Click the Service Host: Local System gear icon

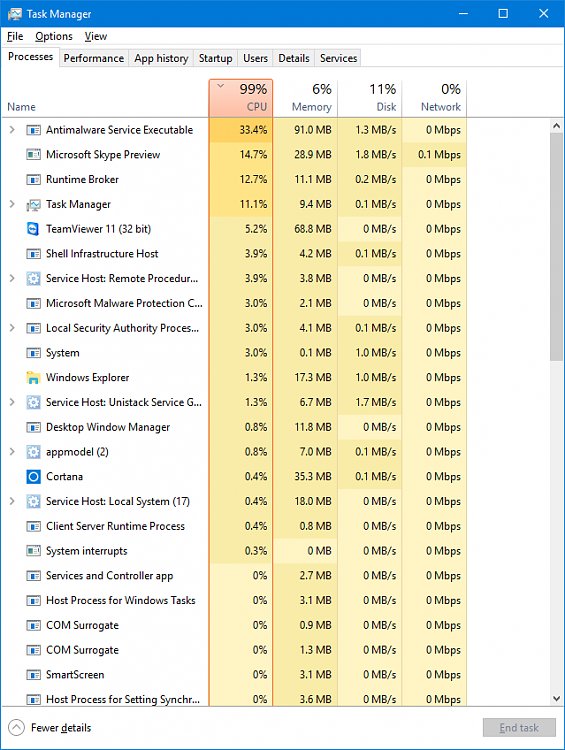(33, 501)
